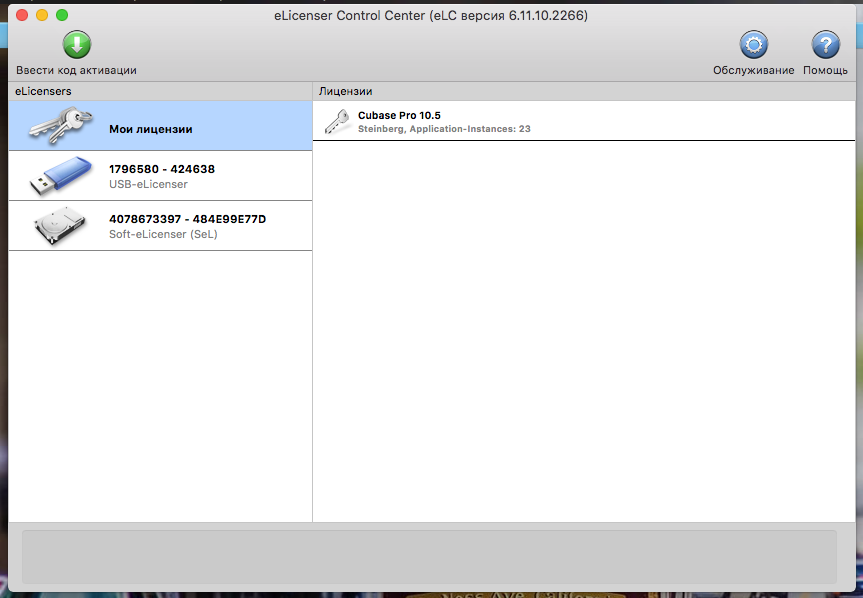Select the blue USB stick icon
The width and height of the screenshot is (863, 598).
[x=61, y=175]
